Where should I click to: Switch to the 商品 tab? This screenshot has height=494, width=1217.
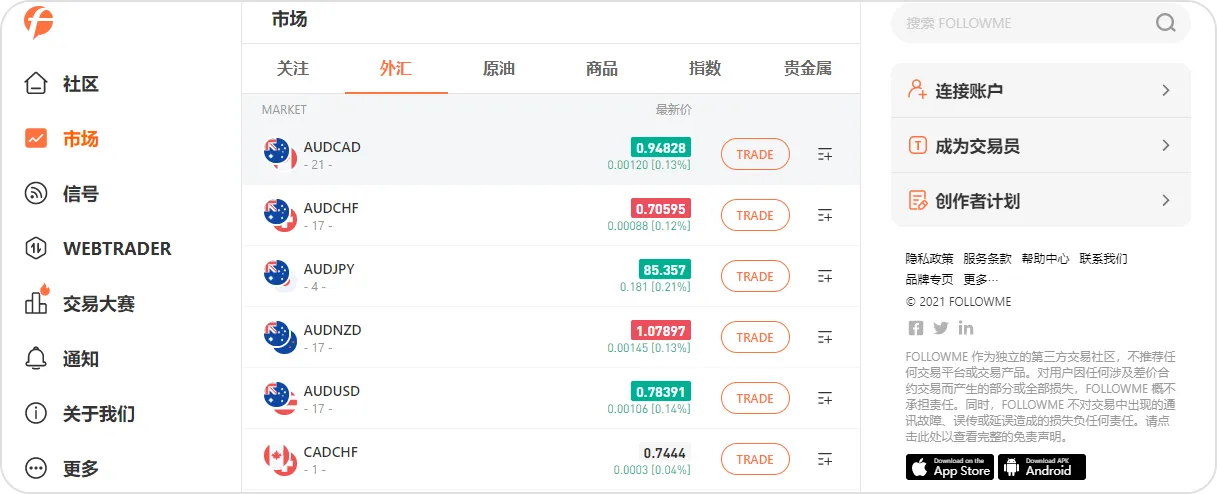pyautogui.click(x=602, y=69)
